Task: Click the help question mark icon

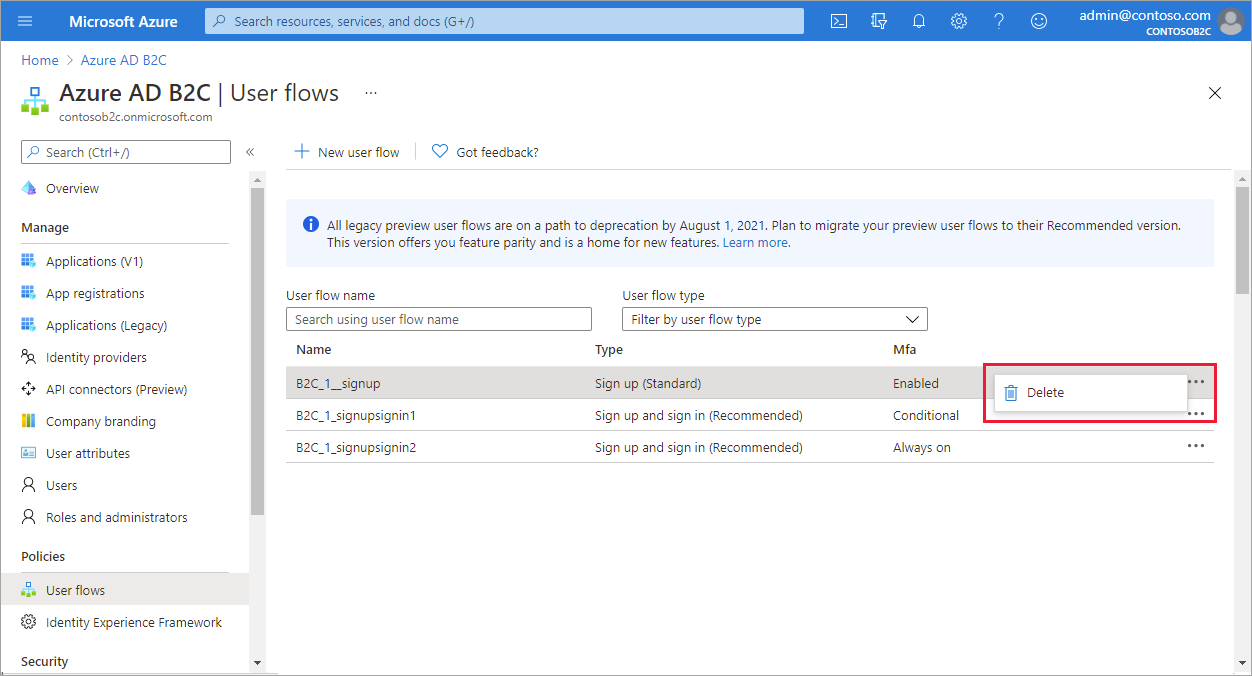Action: coord(998,20)
